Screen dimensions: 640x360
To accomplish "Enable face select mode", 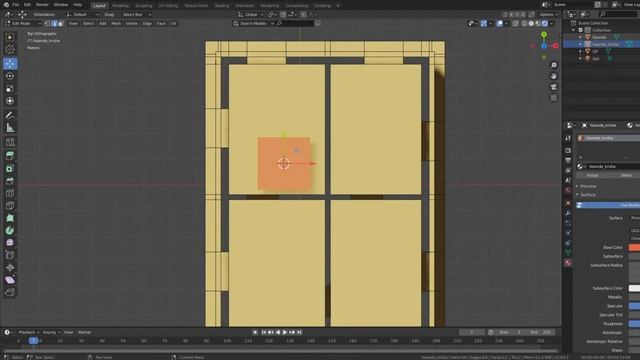I will tap(60, 24).
